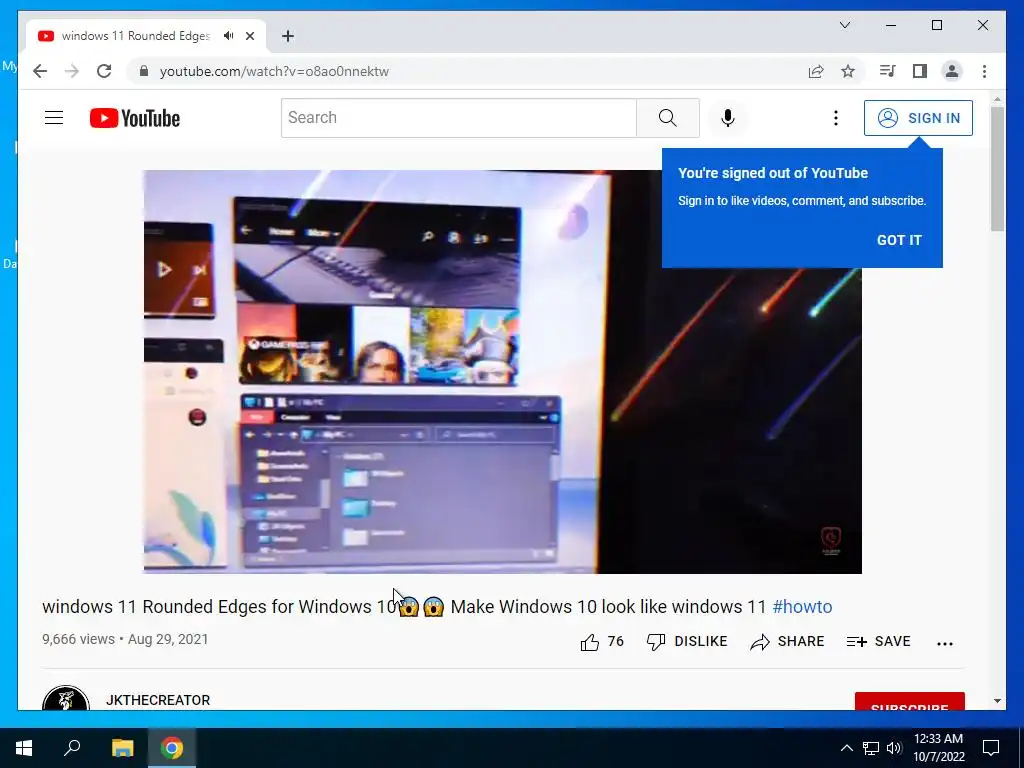Image resolution: width=1024 pixels, height=768 pixels.
Task: Dismiss popup with GOT IT
Action: (899, 240)
